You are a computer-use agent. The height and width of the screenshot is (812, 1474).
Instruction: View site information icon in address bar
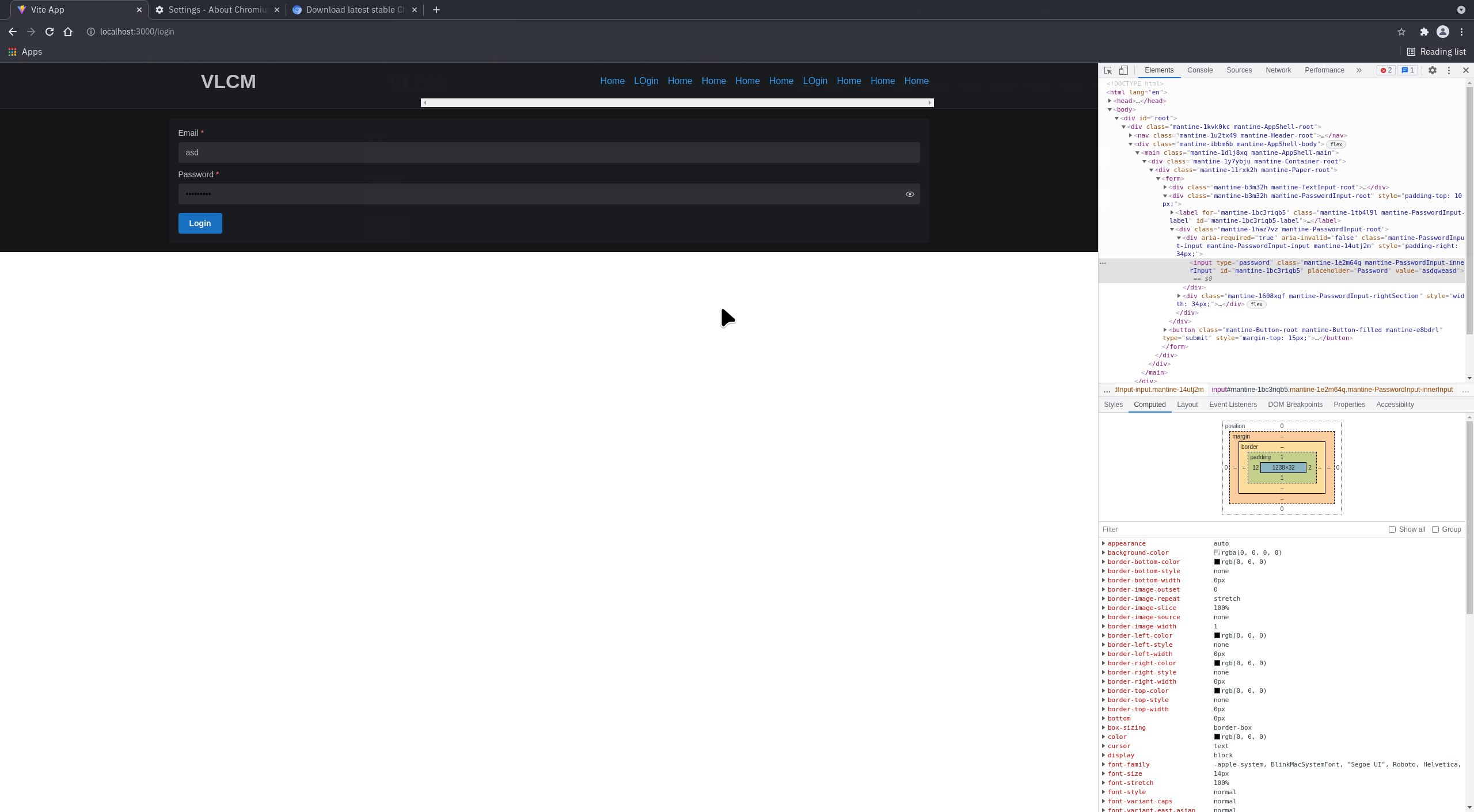click(x=90, y=32)
